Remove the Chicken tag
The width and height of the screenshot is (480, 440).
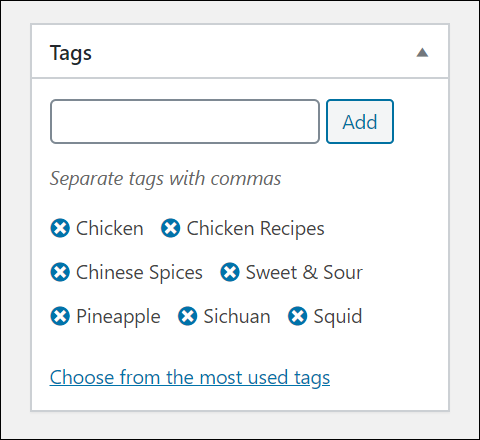(60, 228)
